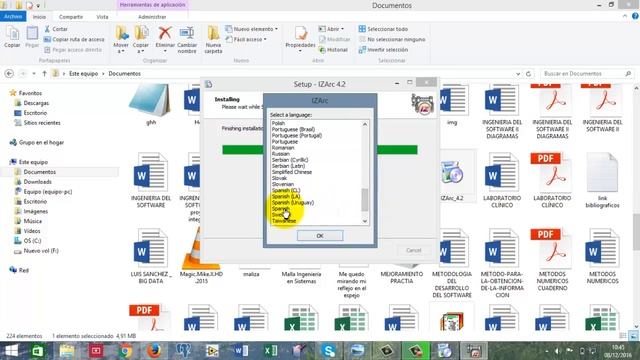Image resolution: width=640 pixels, height=360 pixels.
Task: Select Simplified Chinese in the language list
Action: pos(292,172)
